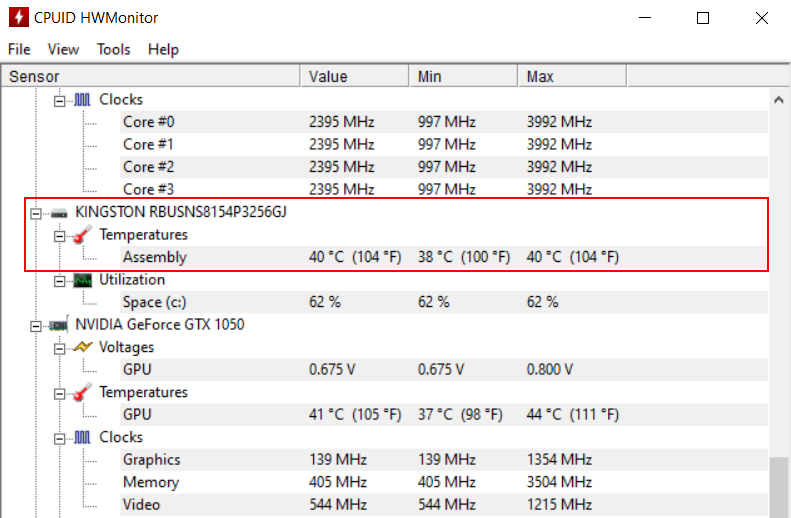This screenshot has width=791, height=518.
Task: Click the Min column header
Action: (x=464, y=76)
